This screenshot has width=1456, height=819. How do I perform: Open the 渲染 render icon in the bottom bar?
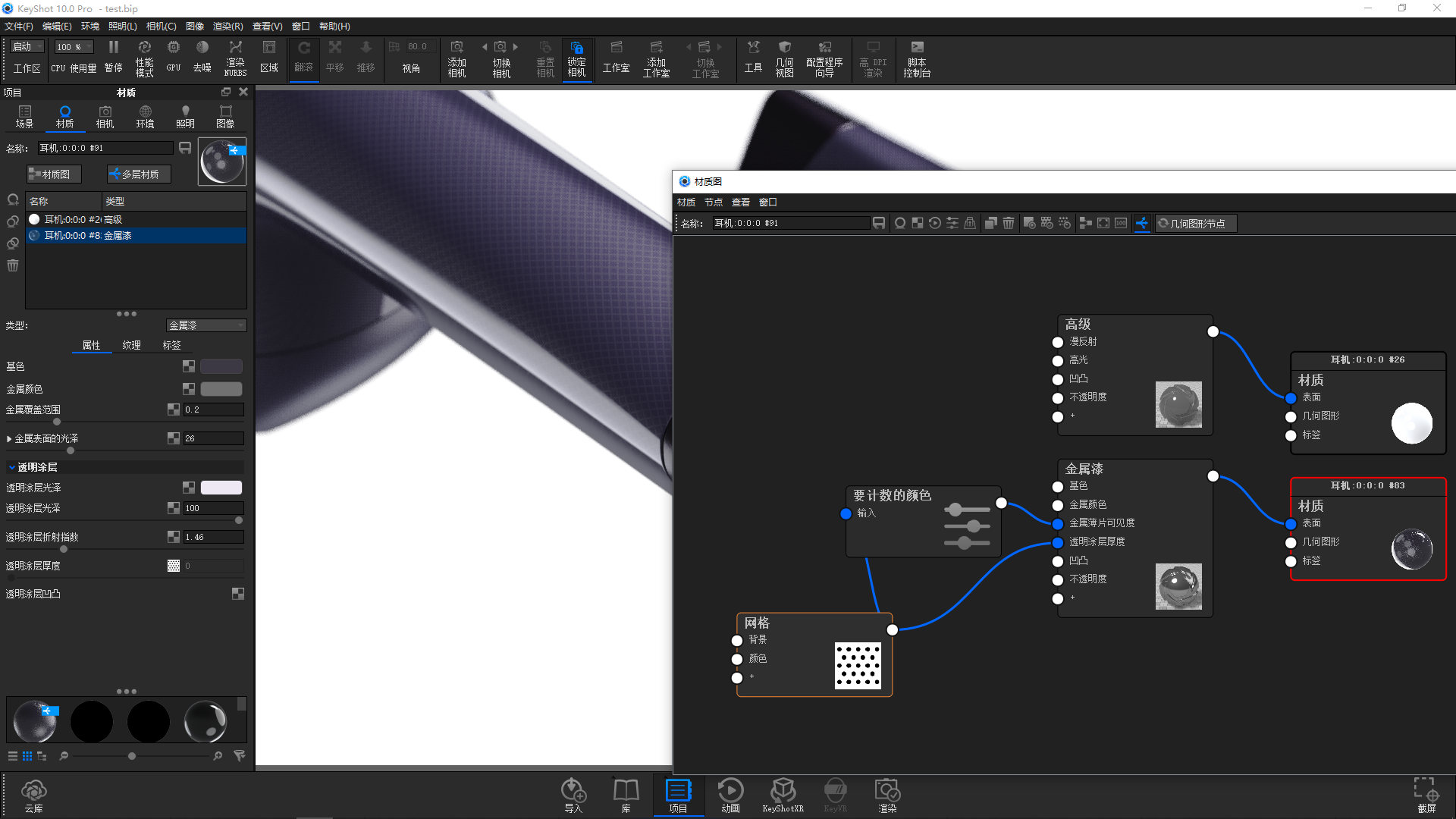887,795
